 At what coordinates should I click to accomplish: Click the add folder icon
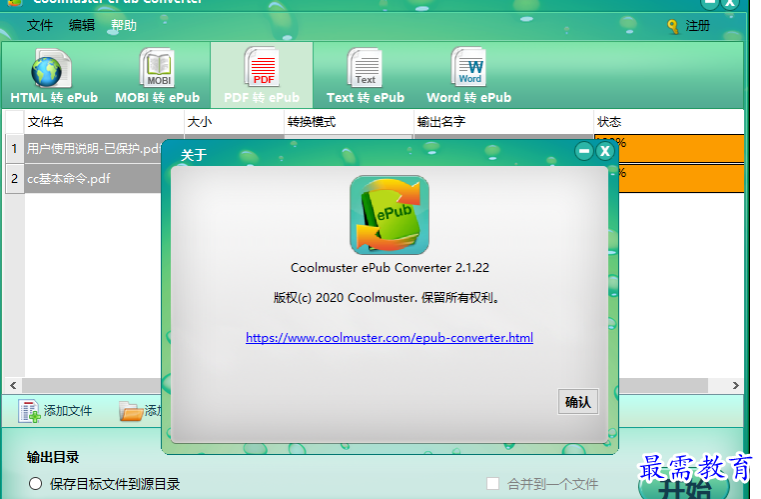pyautogui.click(x=132, y=411)
